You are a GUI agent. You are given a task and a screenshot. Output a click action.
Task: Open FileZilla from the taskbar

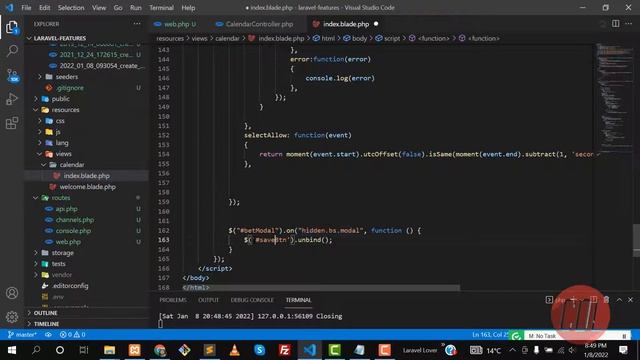click(x=284, y=350)
